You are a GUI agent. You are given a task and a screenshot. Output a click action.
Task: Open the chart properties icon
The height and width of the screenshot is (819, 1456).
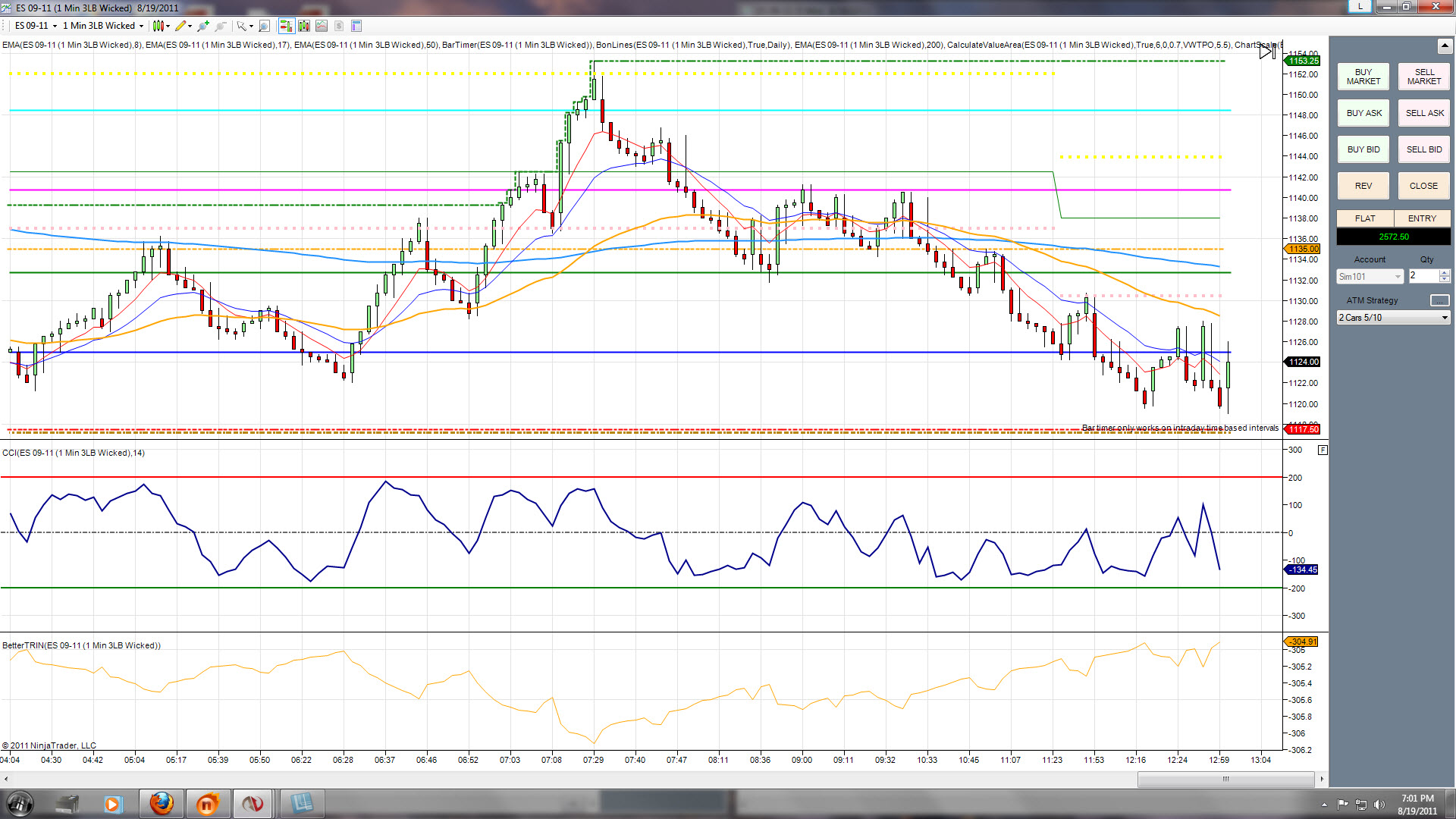356,26
